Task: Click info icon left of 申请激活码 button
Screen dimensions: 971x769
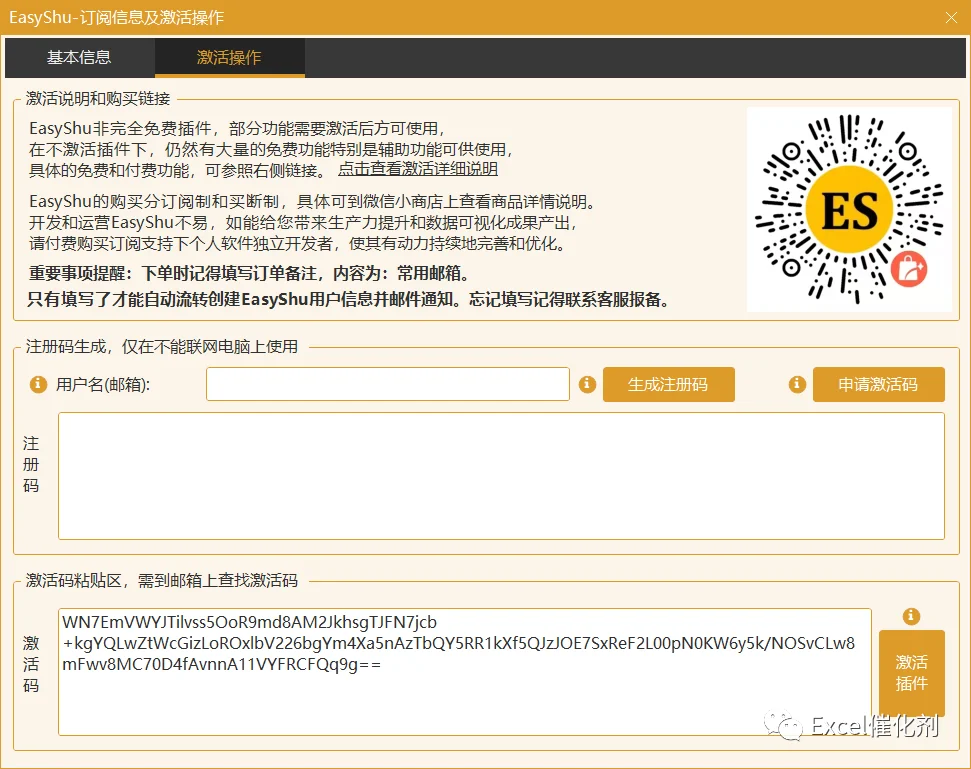Action: [797, 384]
